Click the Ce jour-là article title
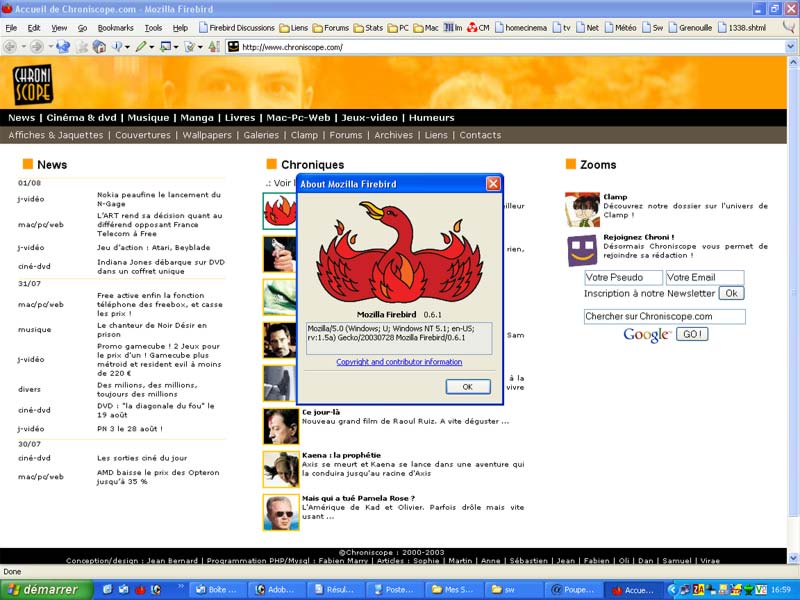 pos(321,412)
